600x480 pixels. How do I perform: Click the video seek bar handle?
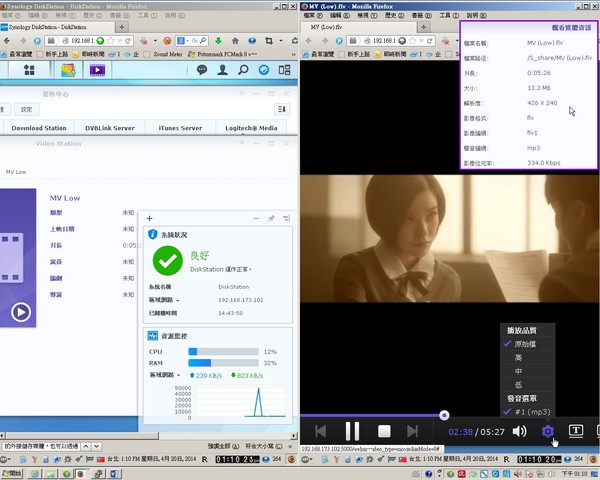[x=444, y=415]
